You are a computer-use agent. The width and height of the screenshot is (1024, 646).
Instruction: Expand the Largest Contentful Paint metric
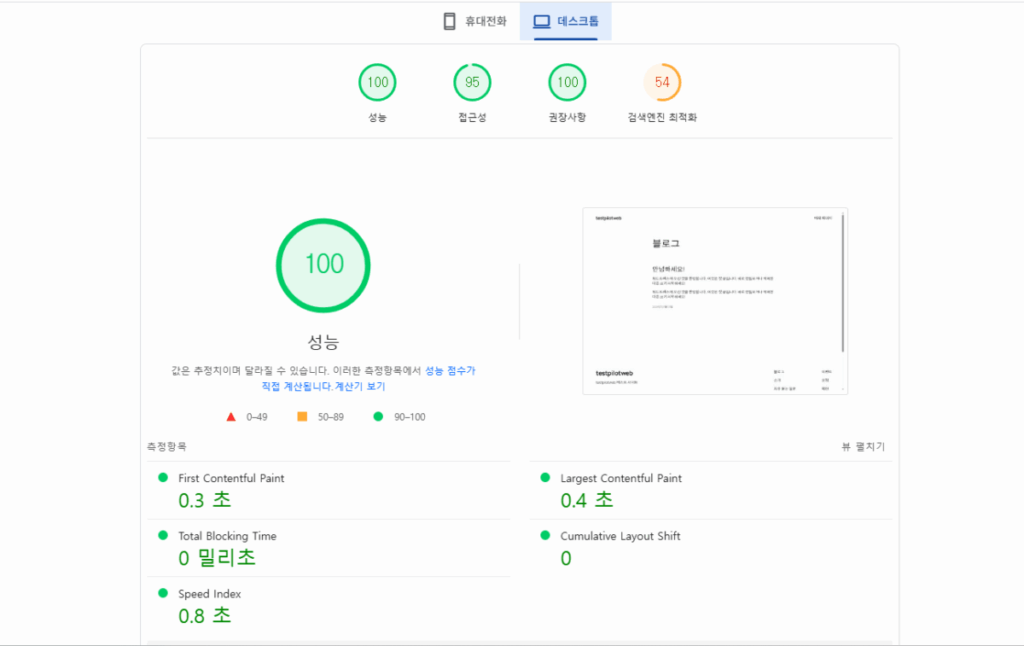tap(620, 479)
